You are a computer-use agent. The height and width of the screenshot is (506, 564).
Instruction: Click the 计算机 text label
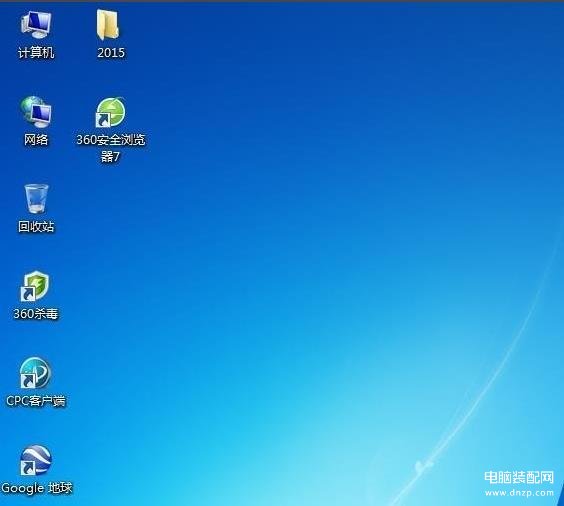coord(36,53)
